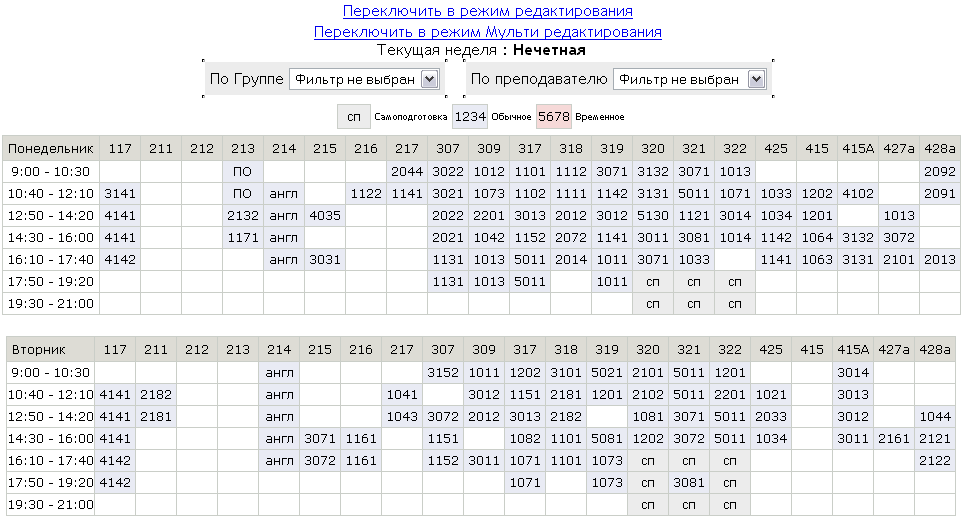Viewport: 964px width, 523px height.
Task: Click the 'Вторник' table header cell
Action: [x=50, y=350]
